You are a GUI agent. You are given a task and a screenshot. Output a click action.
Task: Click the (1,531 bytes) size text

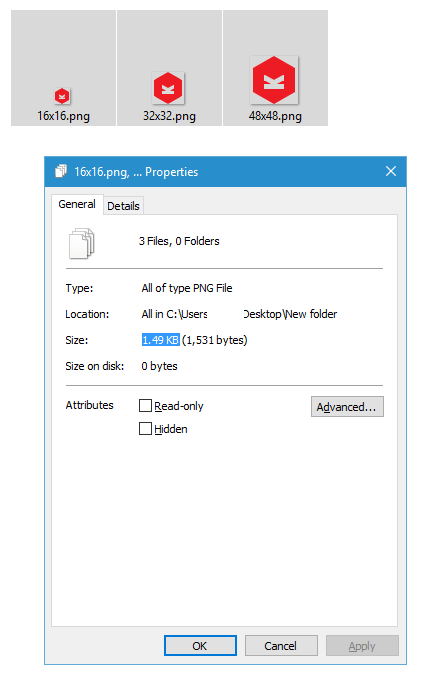[x=215, y=340]
